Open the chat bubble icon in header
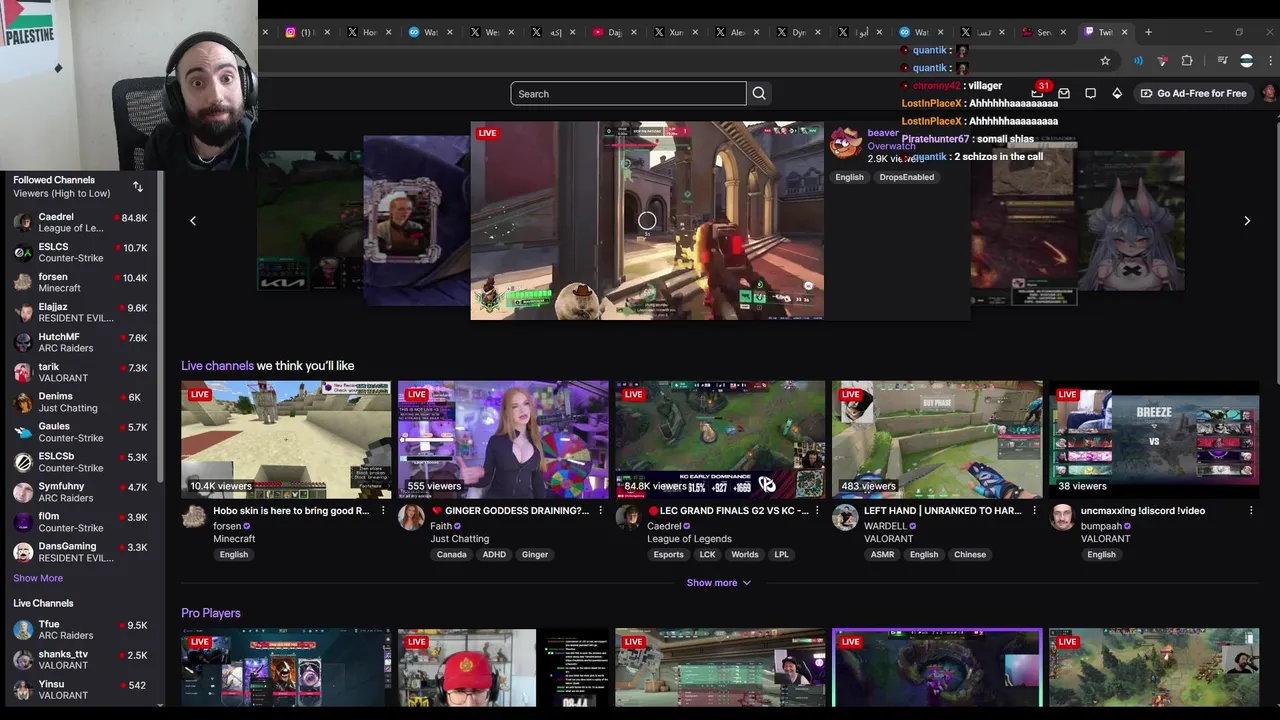 1091,93
